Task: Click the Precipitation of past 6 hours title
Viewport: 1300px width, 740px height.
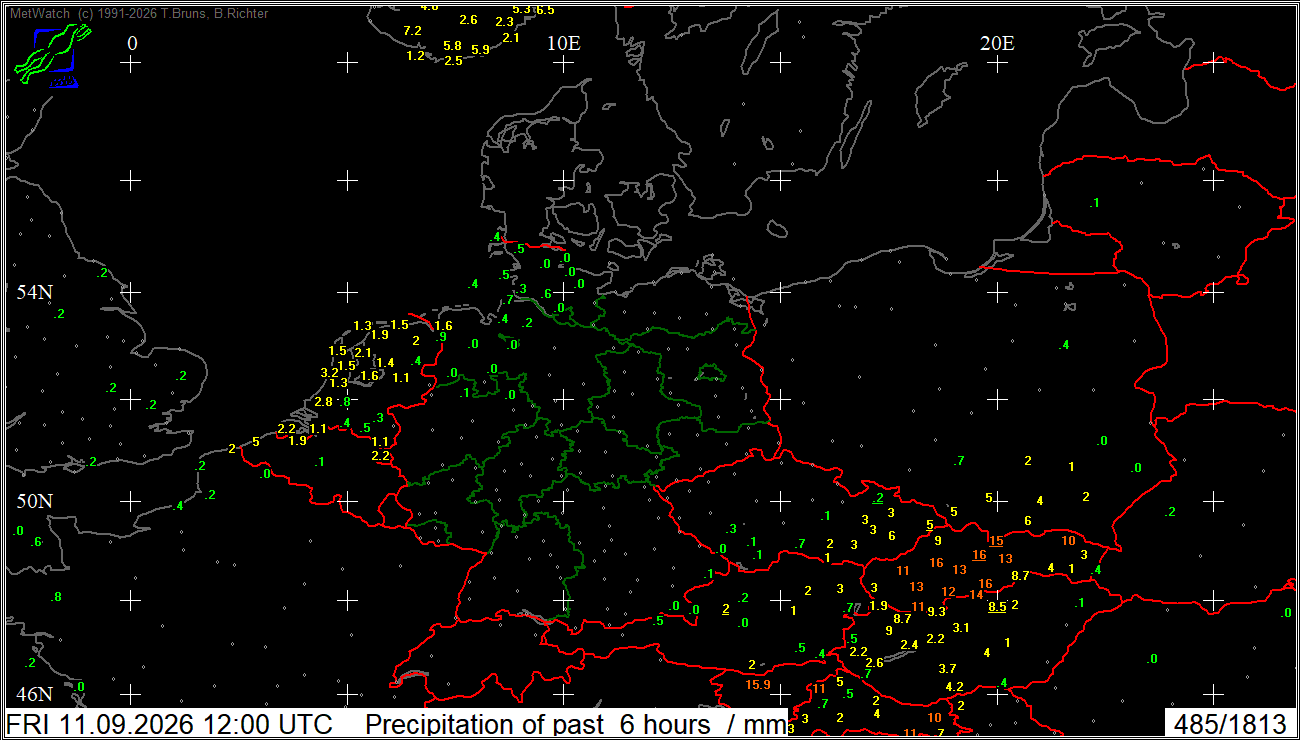Action: (x=577, y=724)
